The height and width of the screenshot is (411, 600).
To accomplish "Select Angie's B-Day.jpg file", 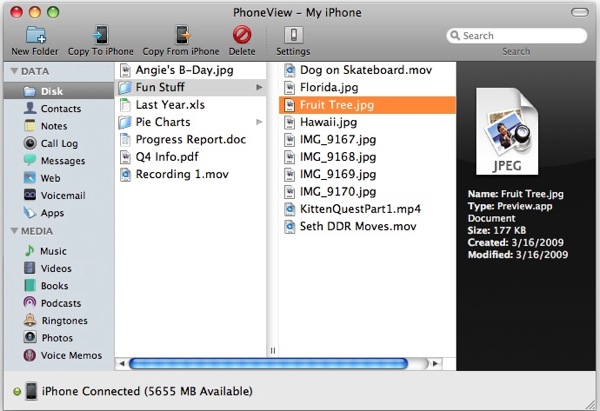I will 190,70.
